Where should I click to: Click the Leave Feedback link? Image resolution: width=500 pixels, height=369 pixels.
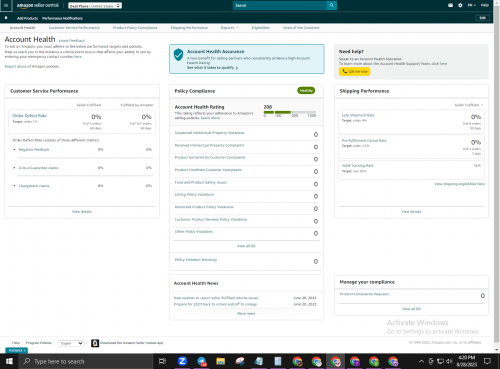72,41
